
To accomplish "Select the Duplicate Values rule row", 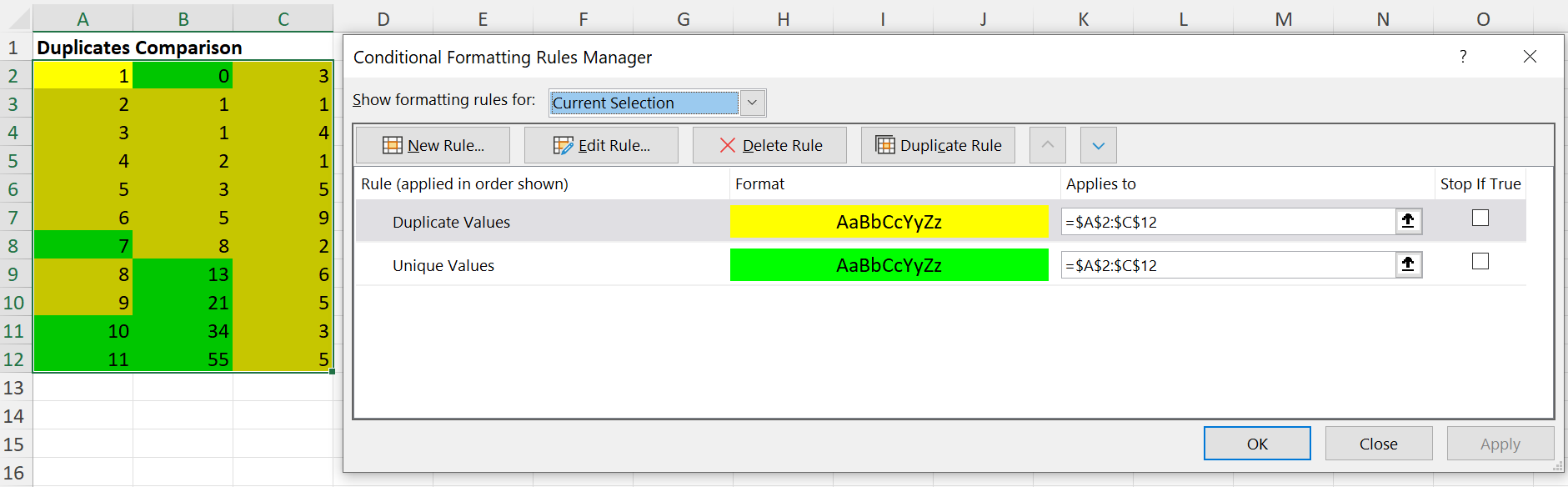I will point(451,222).
